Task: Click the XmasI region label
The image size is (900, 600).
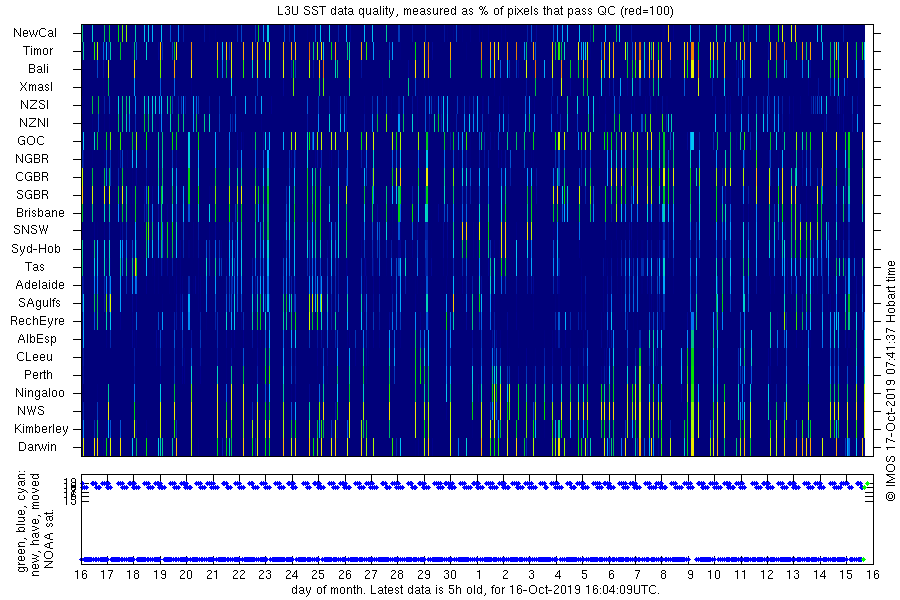Action: [x=36, y=87]
